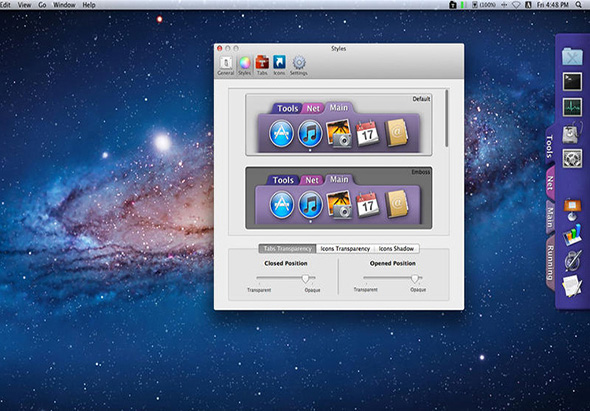This screenshot has height=411, width=590.
Task: Open the Numbers chart icon in dock
Action: [572, 235]
